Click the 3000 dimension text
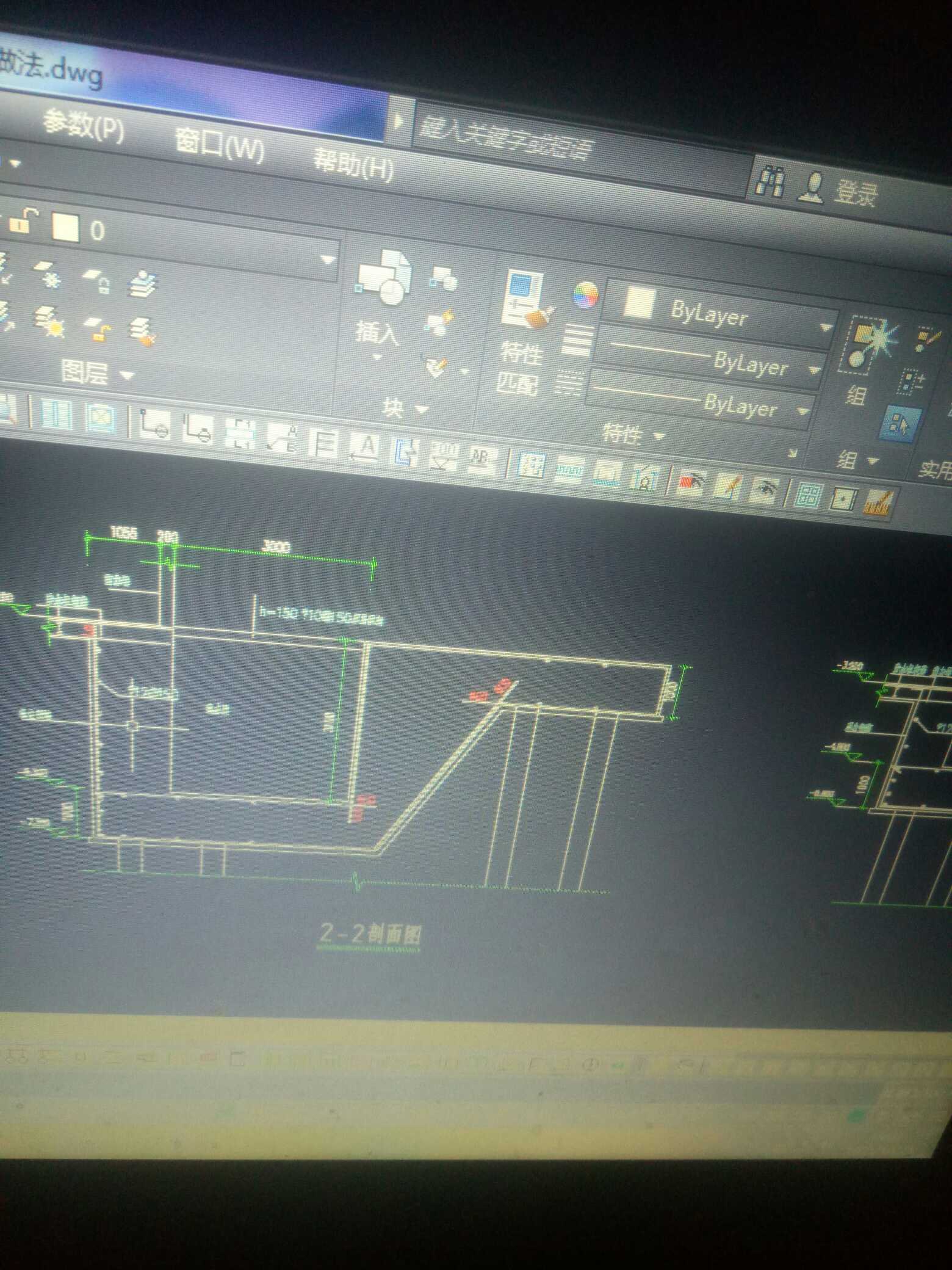This screenshot has width=952, height=1270. tap(275, 546)
